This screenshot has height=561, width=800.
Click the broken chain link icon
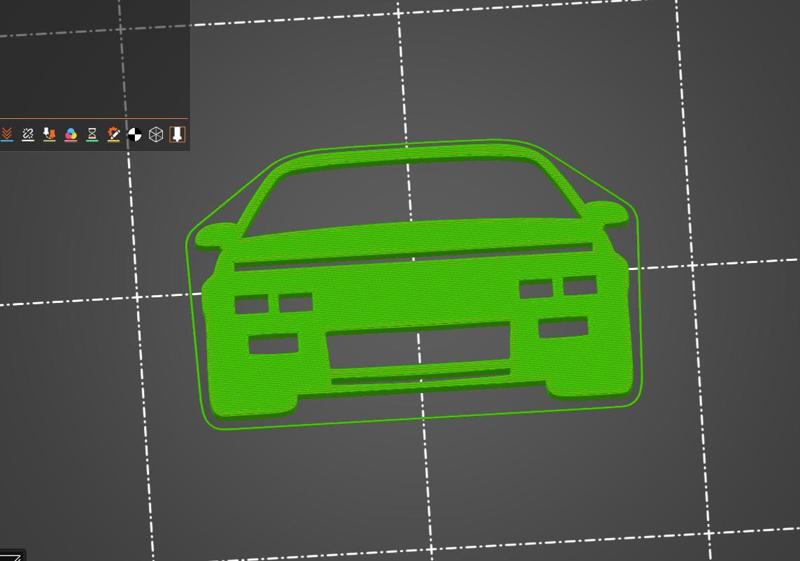(x=28, y=134)
